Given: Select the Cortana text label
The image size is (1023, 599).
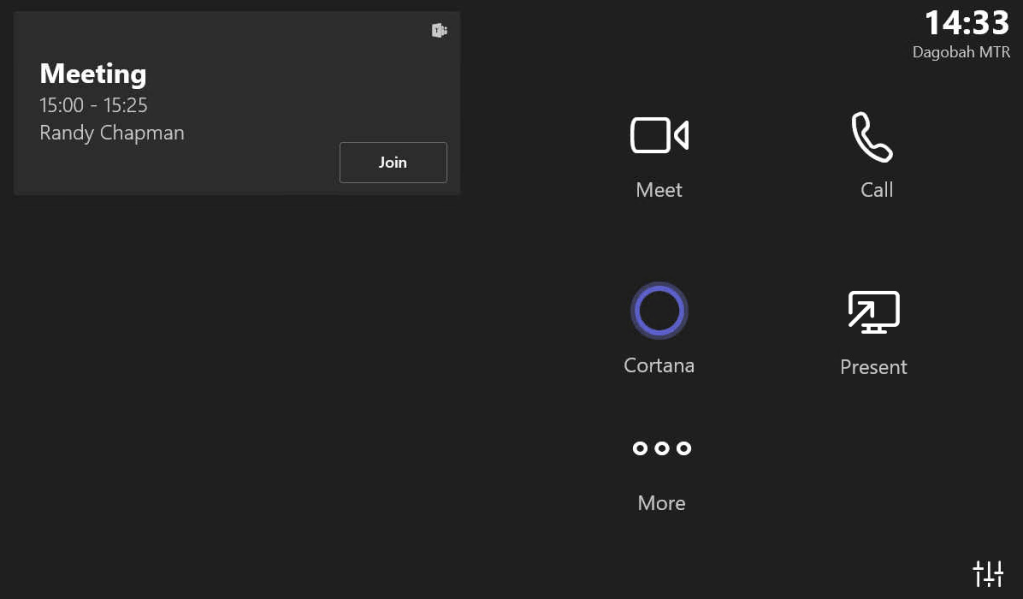Looking at the screenshot, I should [x=659, y=365].
